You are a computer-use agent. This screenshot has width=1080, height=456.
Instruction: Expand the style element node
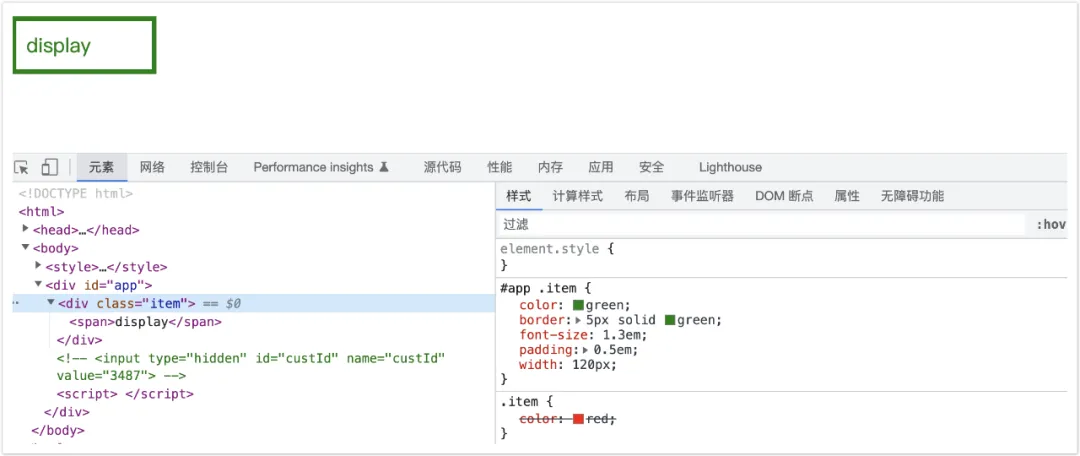pyautogui.click(x=39, y=265)
